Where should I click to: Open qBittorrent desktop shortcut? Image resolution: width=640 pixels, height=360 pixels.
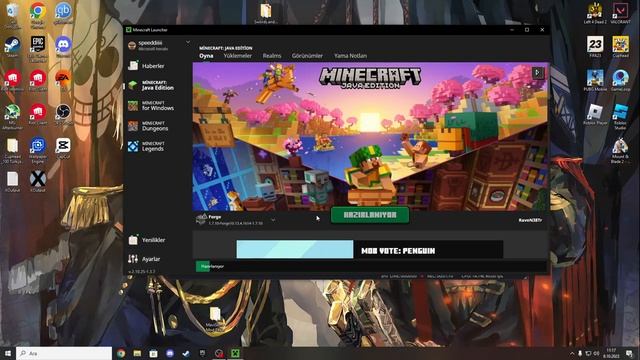click(63, 13)
